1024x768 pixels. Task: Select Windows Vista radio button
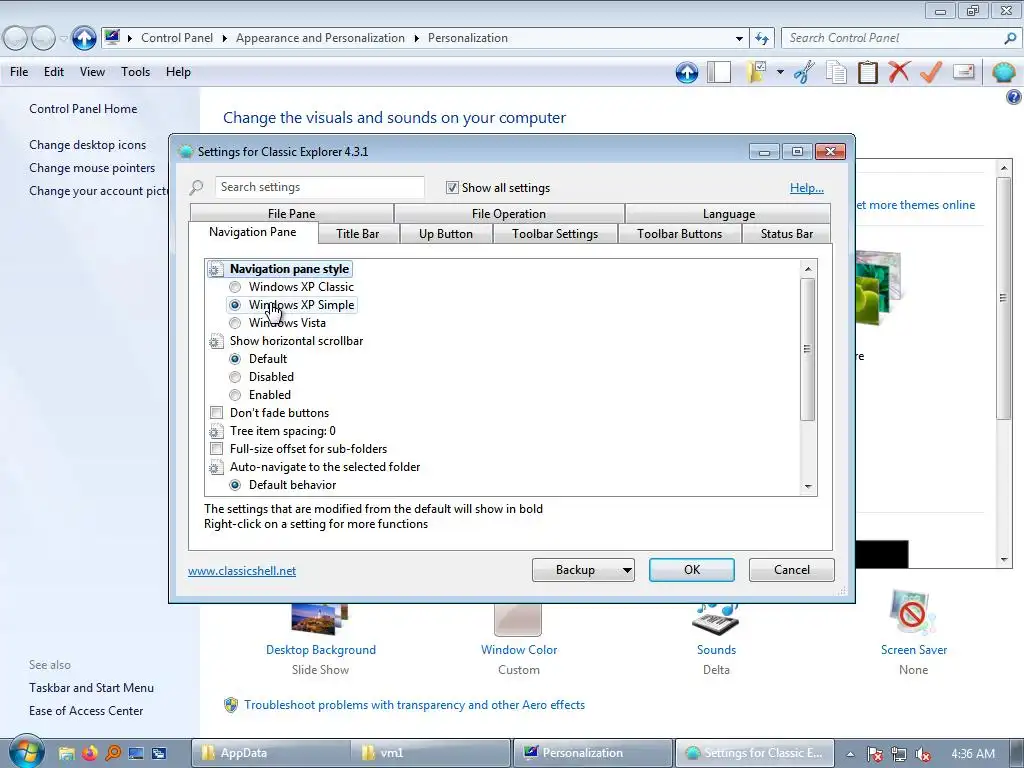[x=235, y=323]
